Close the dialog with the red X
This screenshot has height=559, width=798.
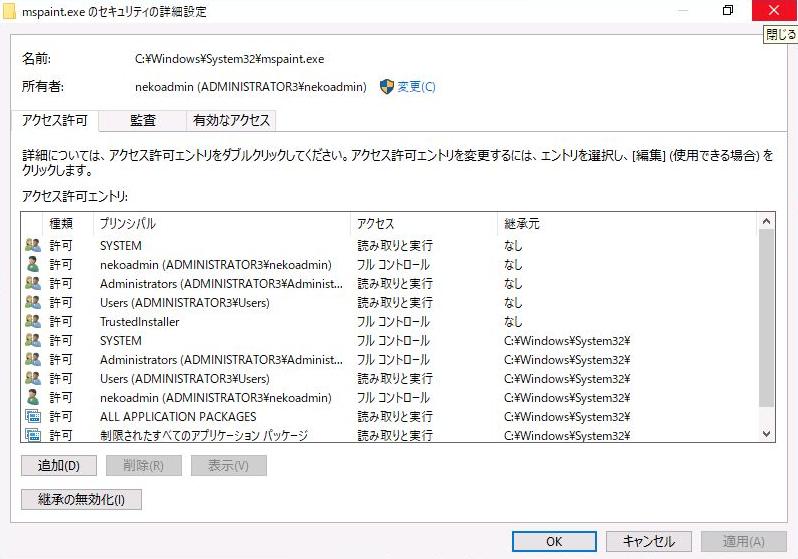[x=774, y=10]
